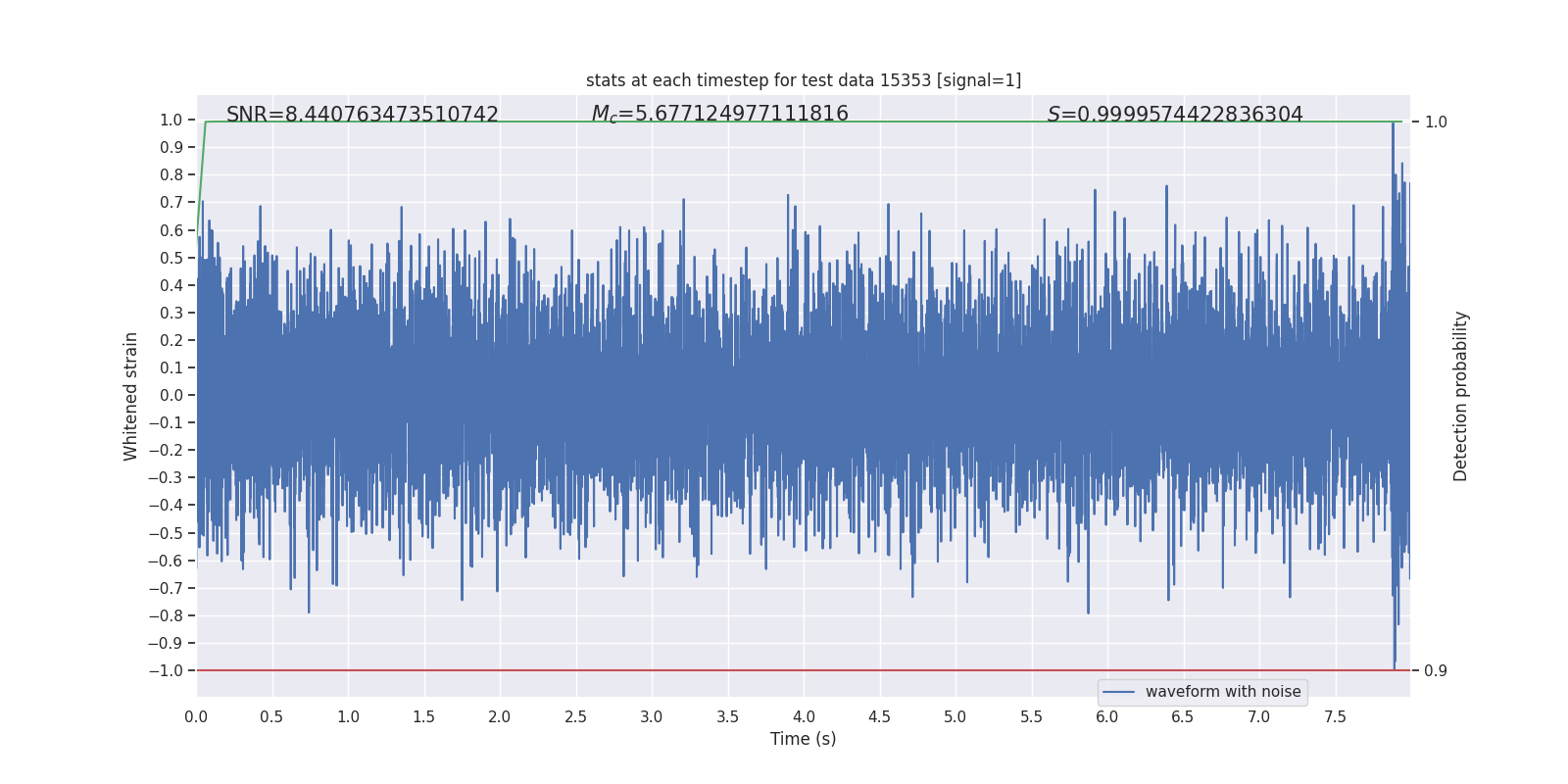Screen dimensions: 1568x784
Task: Click the "Detection probability" axis label
Action: click(1461, 396)
